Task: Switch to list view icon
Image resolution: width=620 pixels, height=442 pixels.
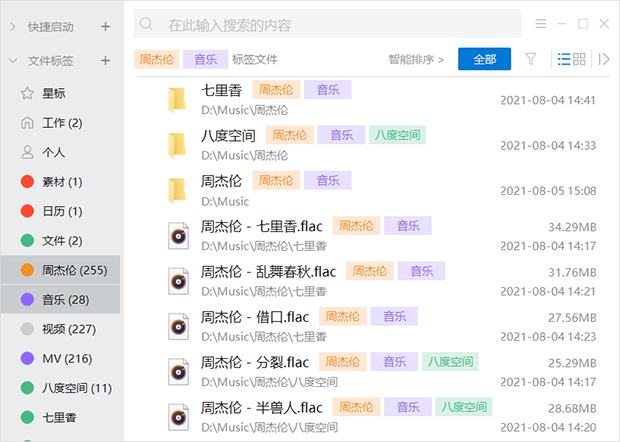Action: 564,59
